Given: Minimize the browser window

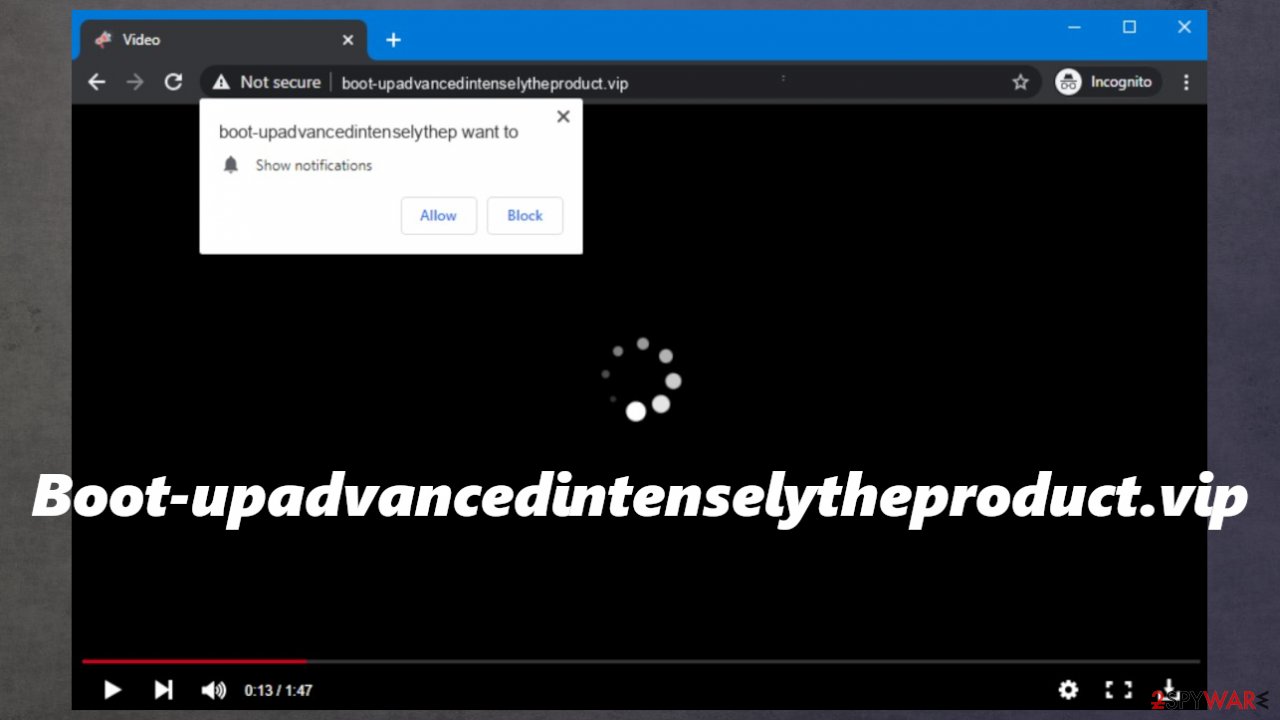Looking at the screenshot, I should [x=1075, y=28].
